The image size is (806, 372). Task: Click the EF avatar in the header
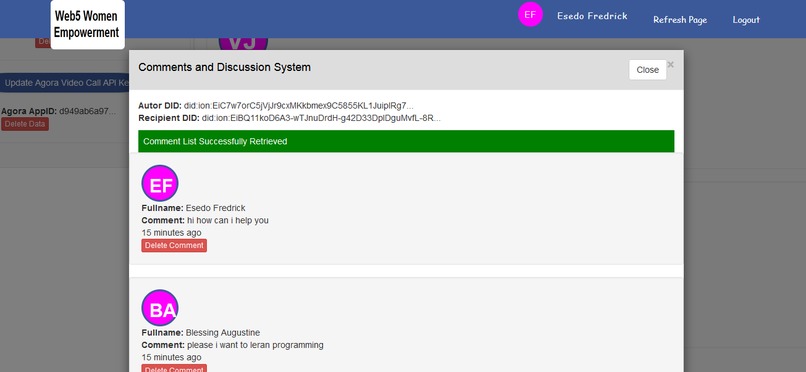[530, 14]
